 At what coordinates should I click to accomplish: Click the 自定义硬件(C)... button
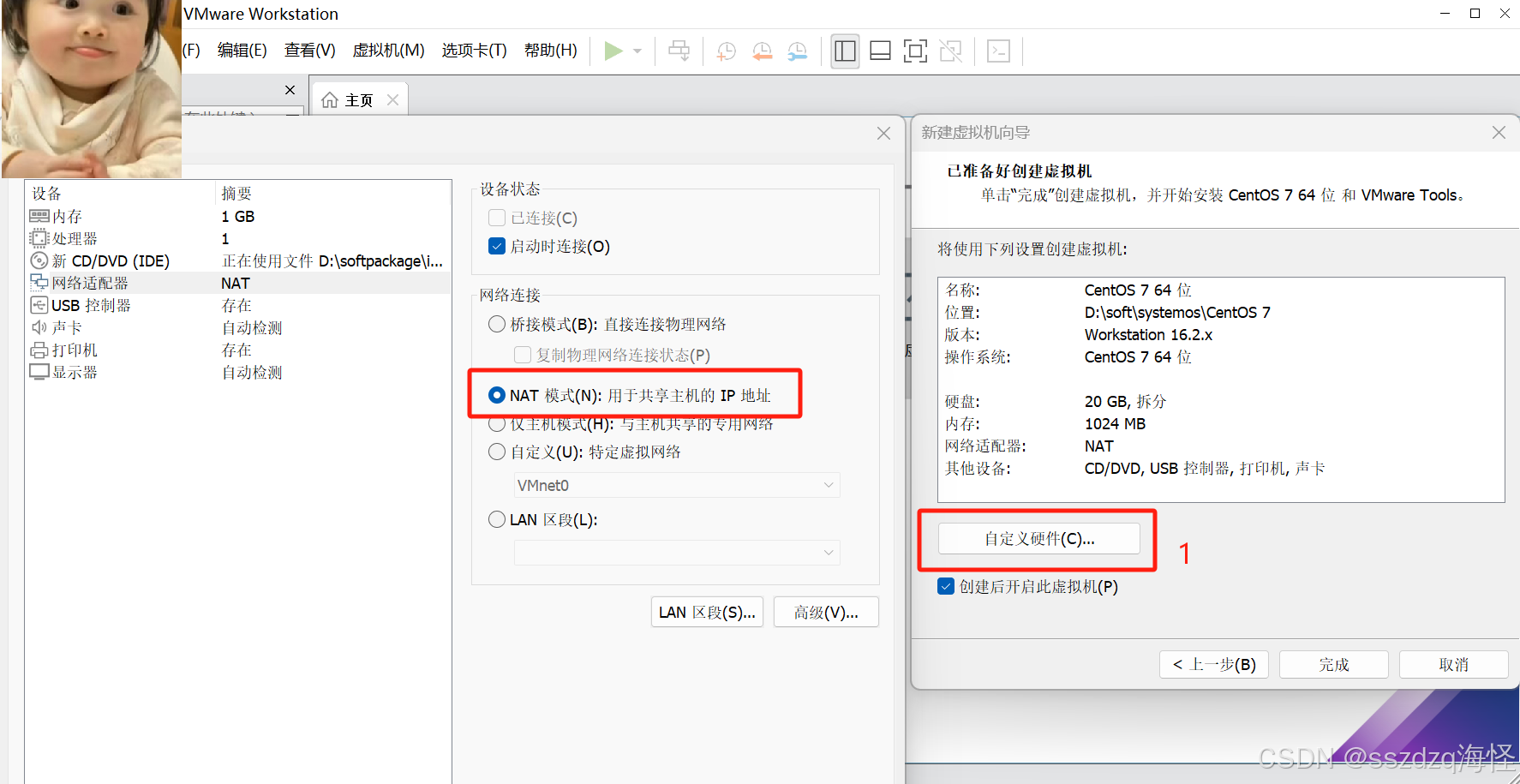click(x=1038, y=538)
